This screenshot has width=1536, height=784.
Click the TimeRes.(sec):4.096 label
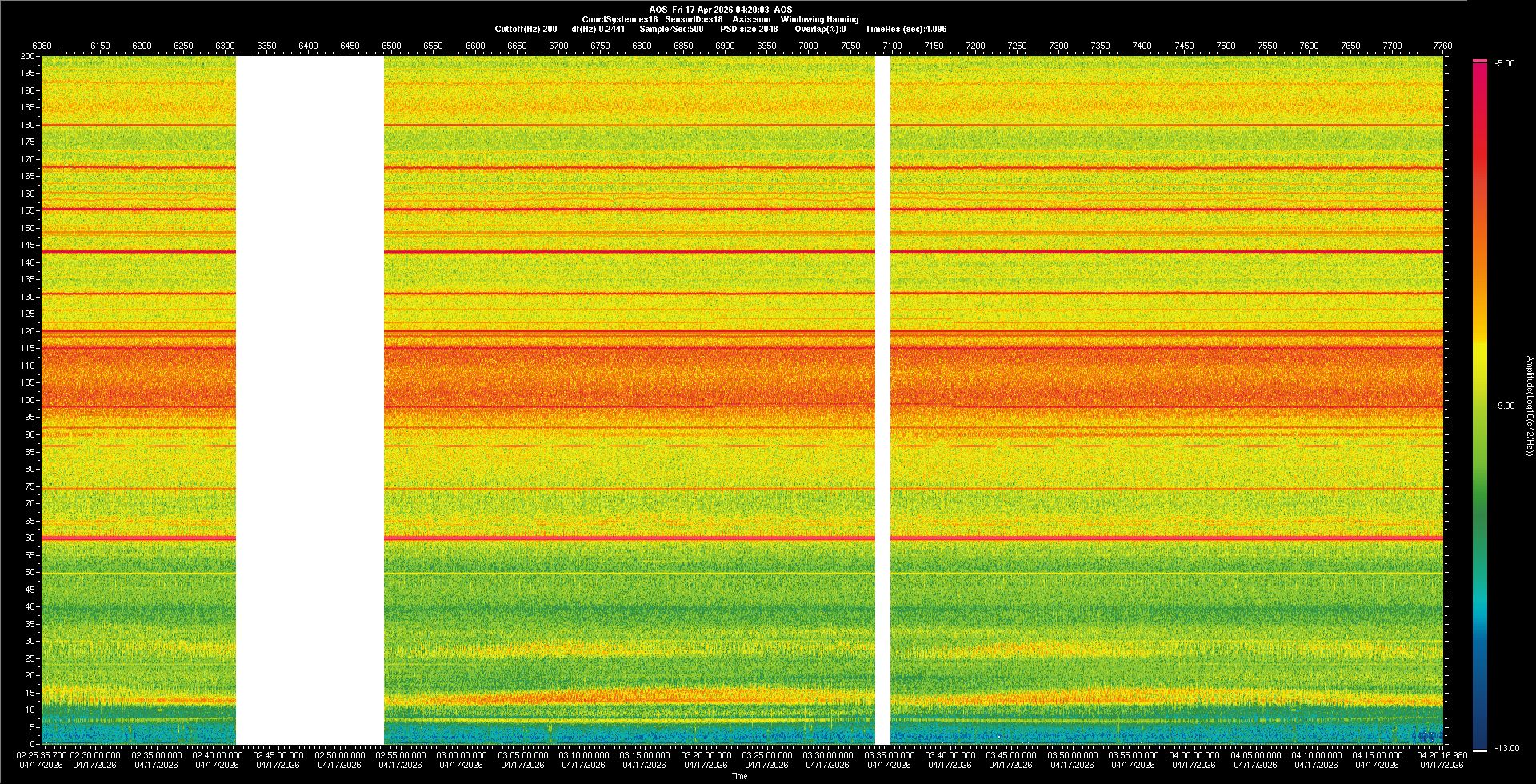point(906,30)
